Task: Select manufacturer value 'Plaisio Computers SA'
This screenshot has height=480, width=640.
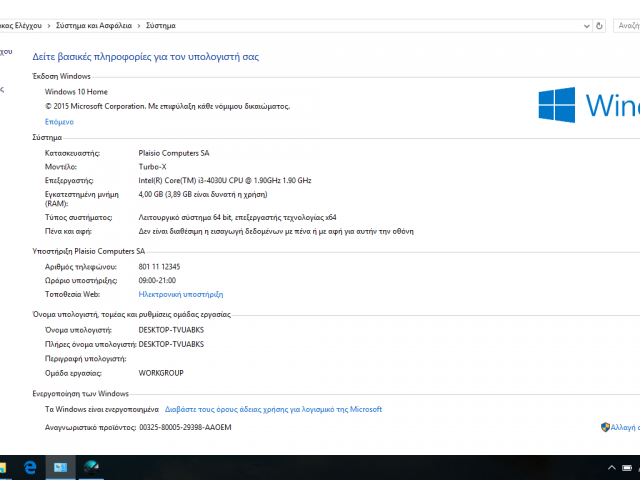Action: [x=174, y=153]
